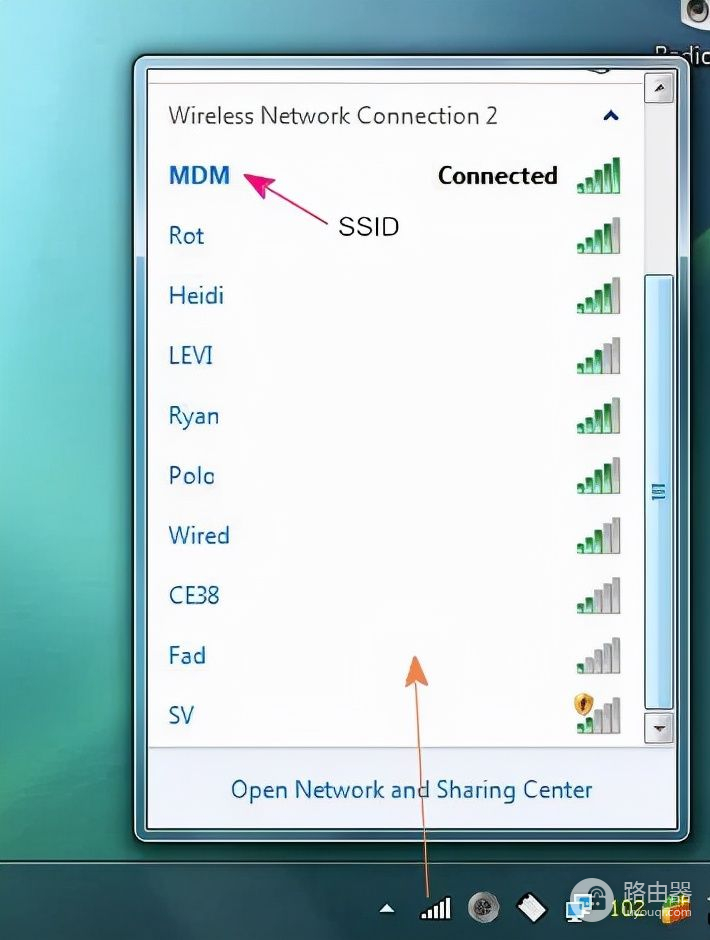Select the CE38 wireless network
The width and height of the screenshot is (710, 940).
pos(395,595)
